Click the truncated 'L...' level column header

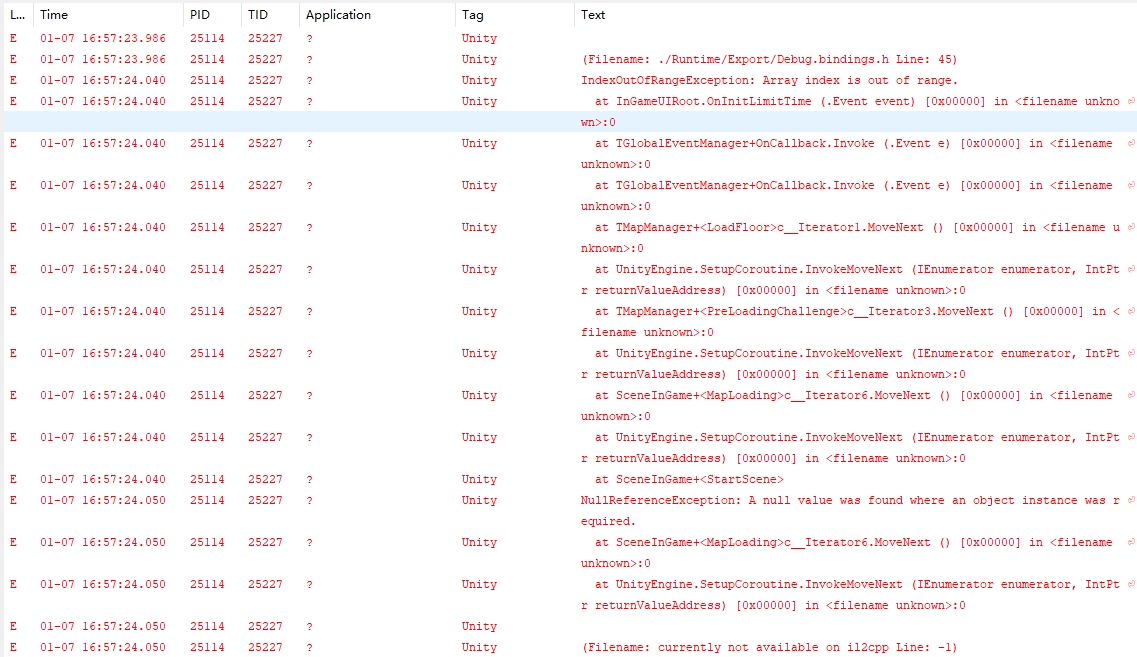click(17, 15)
